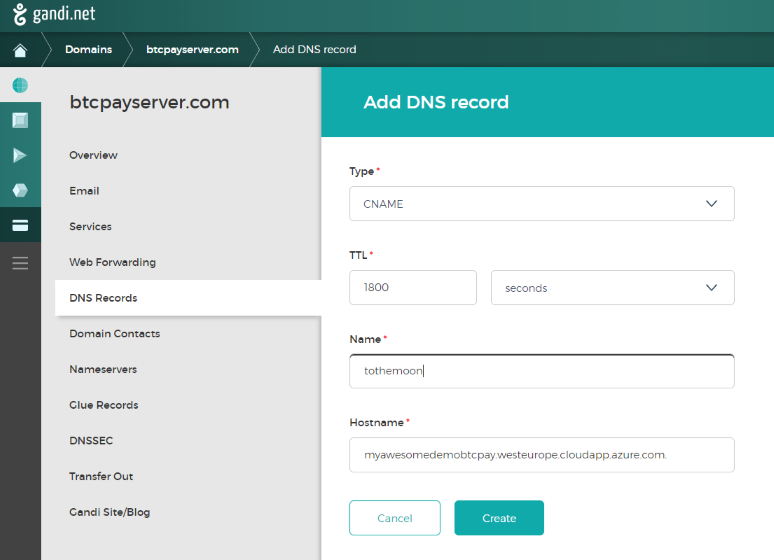Open the Web Forwarding menu item
This screenshot has width=774, height=560.
[x=112, y=262]
